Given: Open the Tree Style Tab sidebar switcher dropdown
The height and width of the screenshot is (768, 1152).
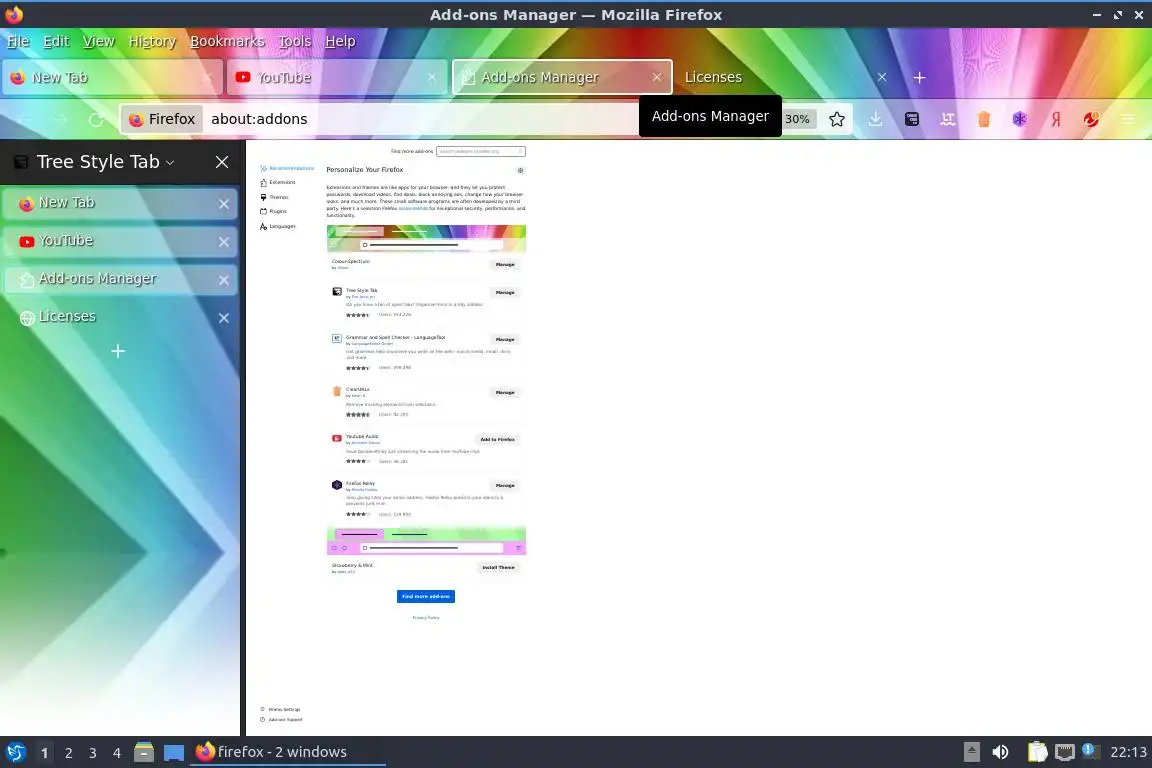Looking at the screenshot, I should (170, 162).
